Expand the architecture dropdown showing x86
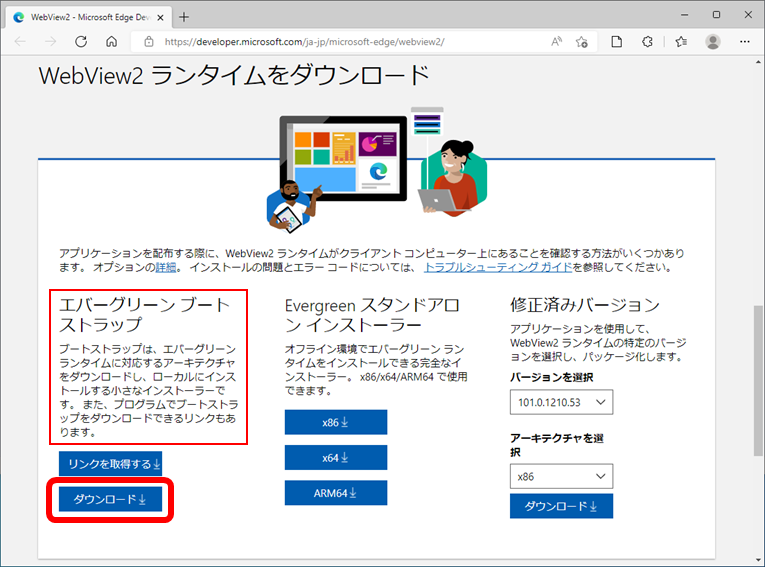The height and width of the screenshot is (567, 765). pos(562,476)
